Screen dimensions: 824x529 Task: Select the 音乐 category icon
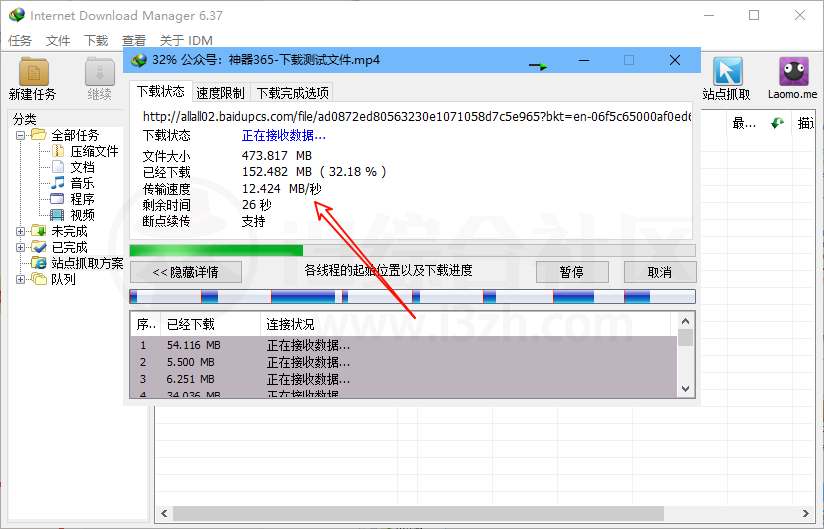[57, 183]
